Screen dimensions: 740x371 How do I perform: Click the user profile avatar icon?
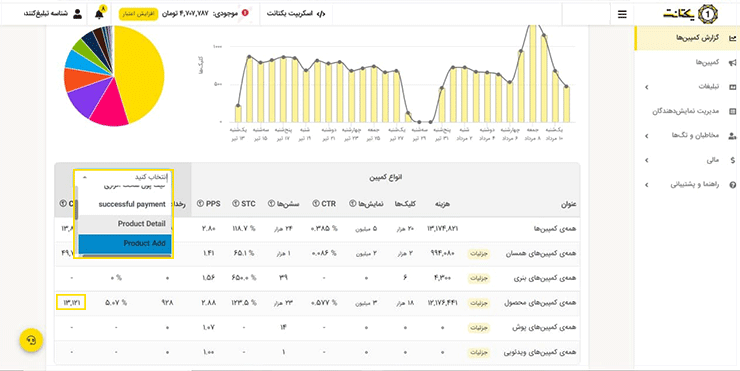[77, 14]
